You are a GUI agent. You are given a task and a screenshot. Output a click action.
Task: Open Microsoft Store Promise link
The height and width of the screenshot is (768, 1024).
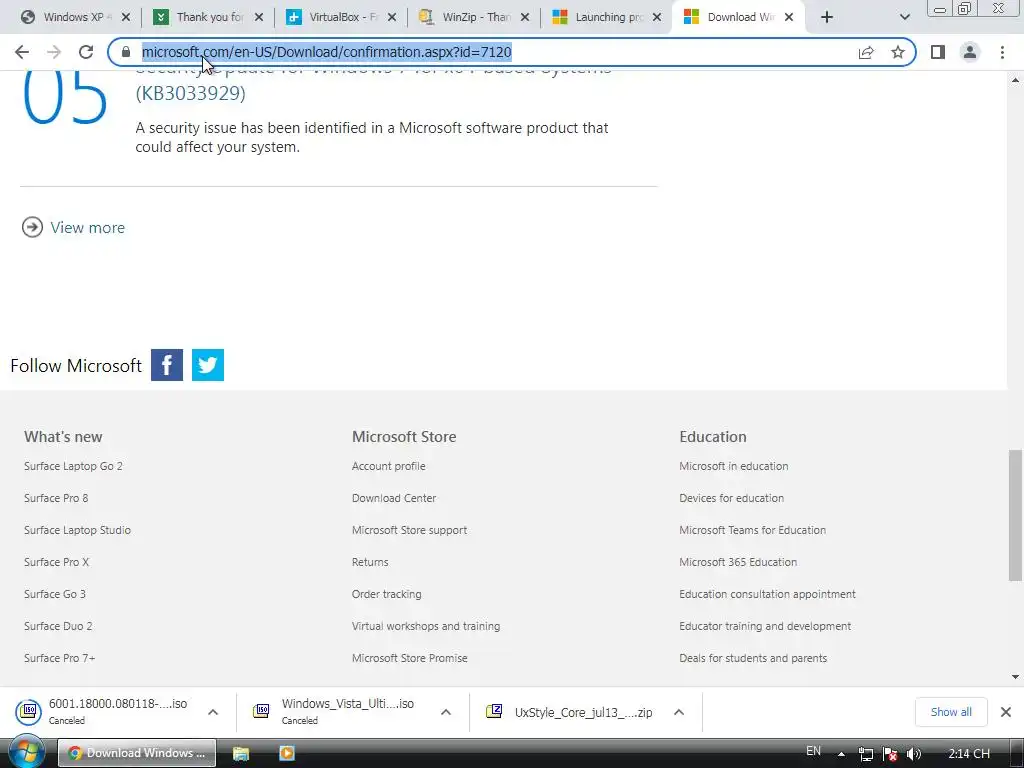click(409, 658)
